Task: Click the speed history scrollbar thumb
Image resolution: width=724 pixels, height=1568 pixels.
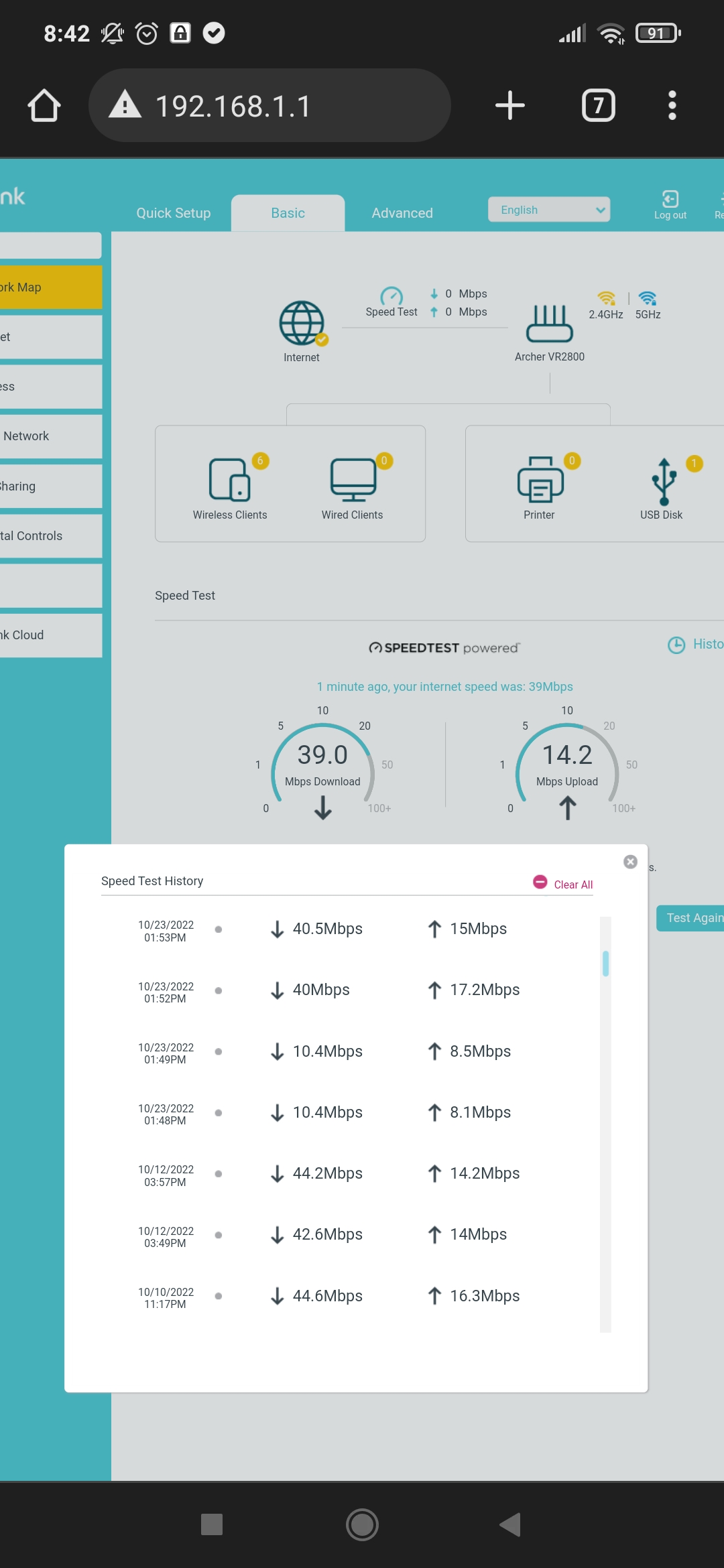Action: point(606,964)
